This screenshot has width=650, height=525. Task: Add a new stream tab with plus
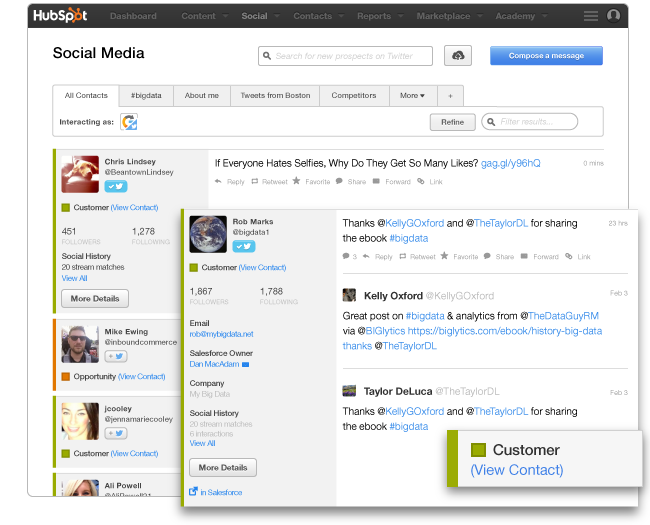click(x=451, y=96)
